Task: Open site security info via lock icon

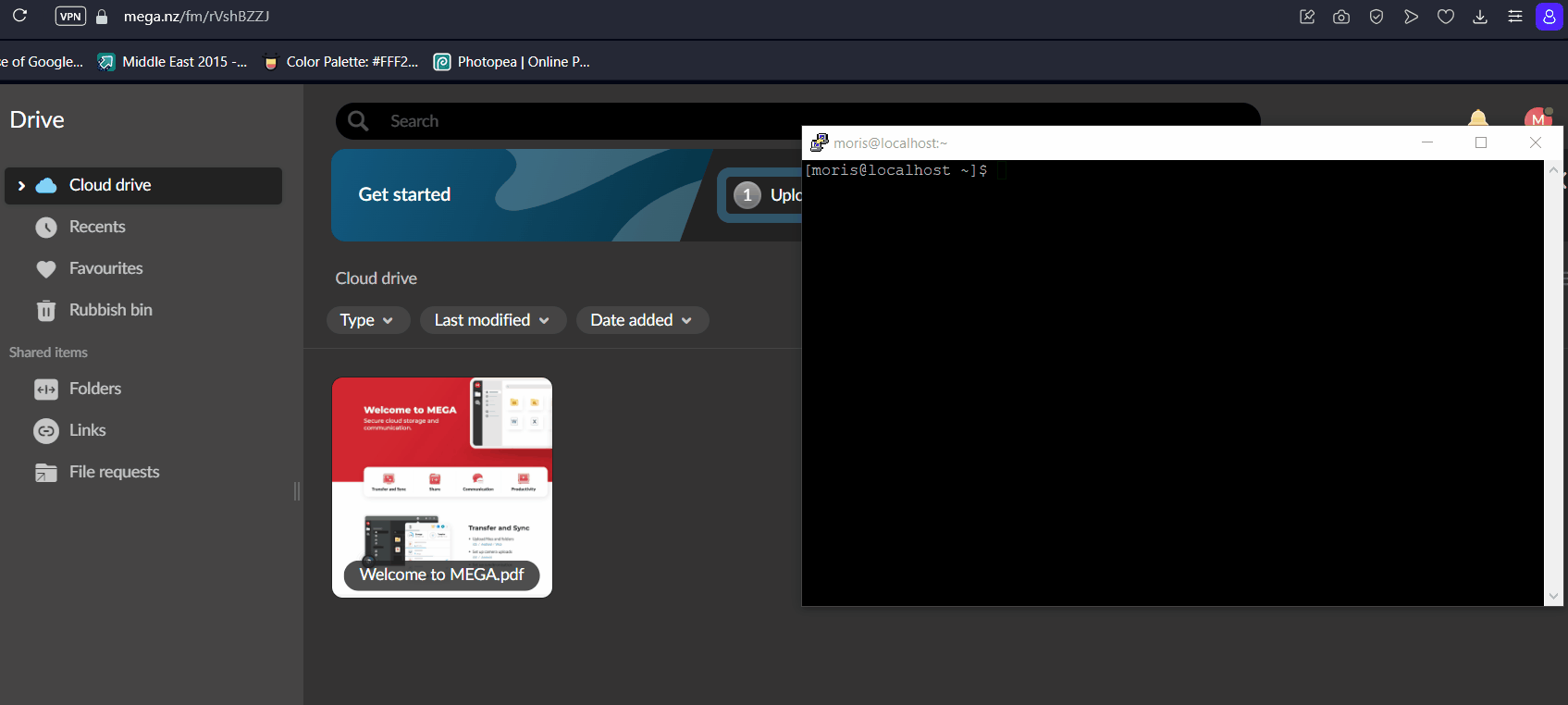Action: pos(102,17)
